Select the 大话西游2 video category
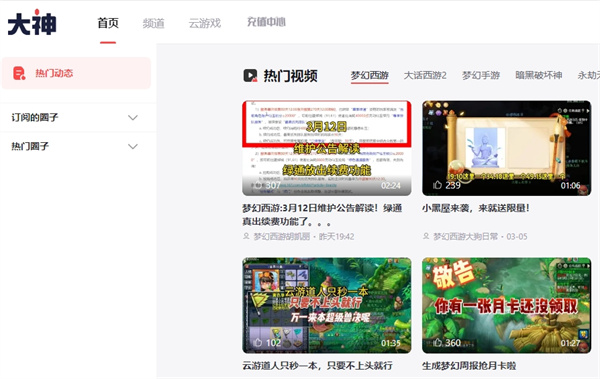This screenshot has height=379, width=600. [425, 75]
